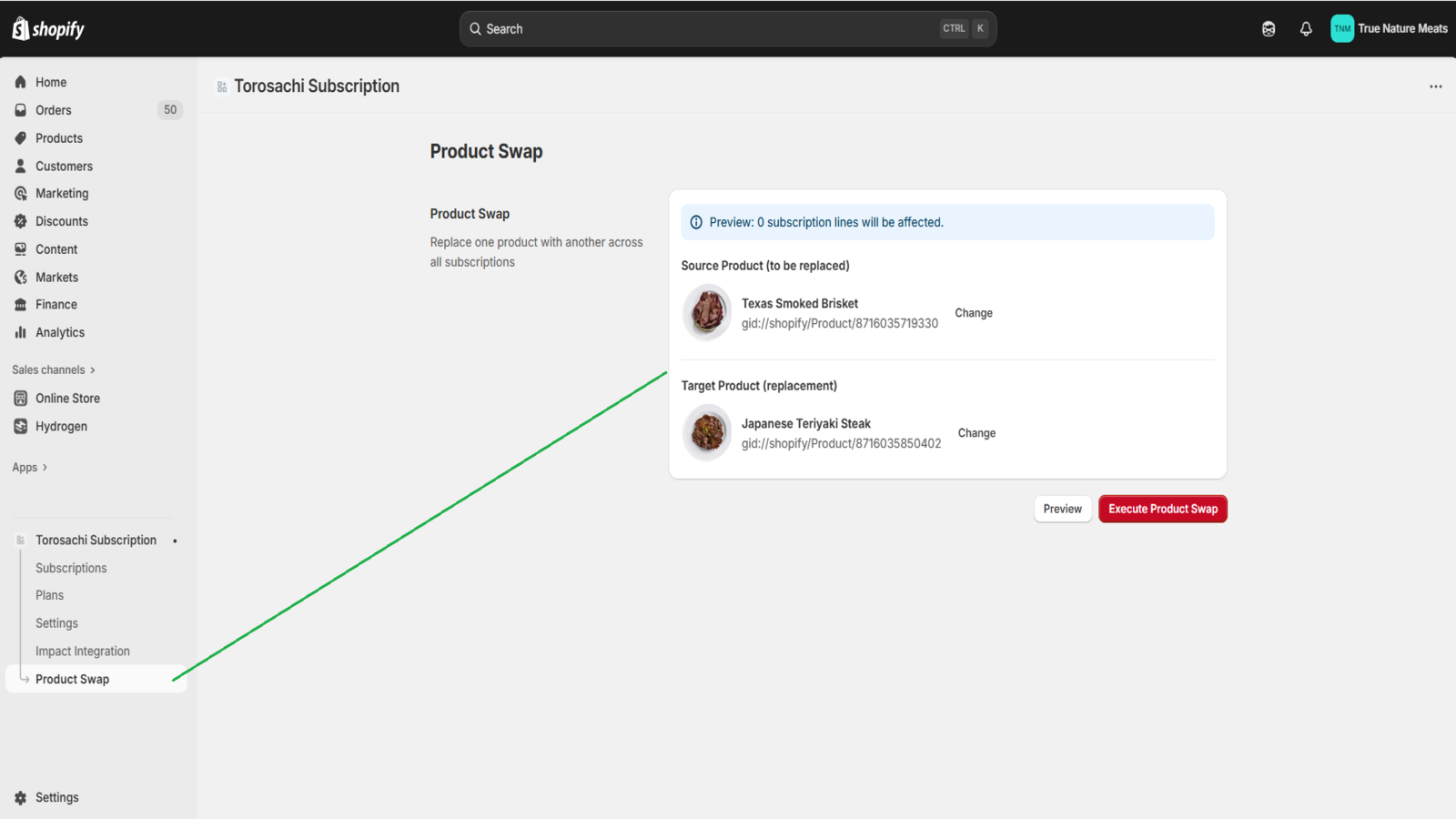
Task: Open Subscriptions under Torosachi Subscription
Action: coord(71,568)
